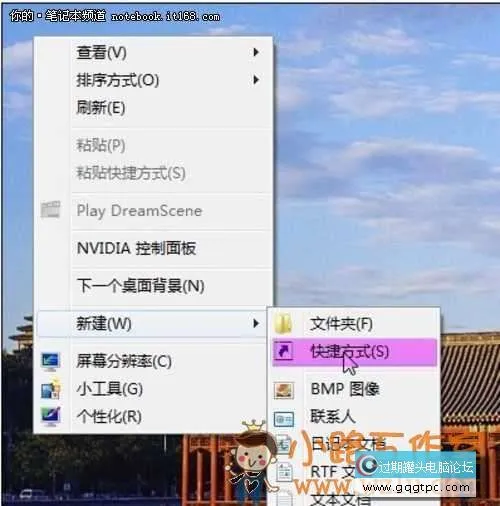Open the 排序方式(O) menu entry
This screenshot has width=500, height=506.
153,80
